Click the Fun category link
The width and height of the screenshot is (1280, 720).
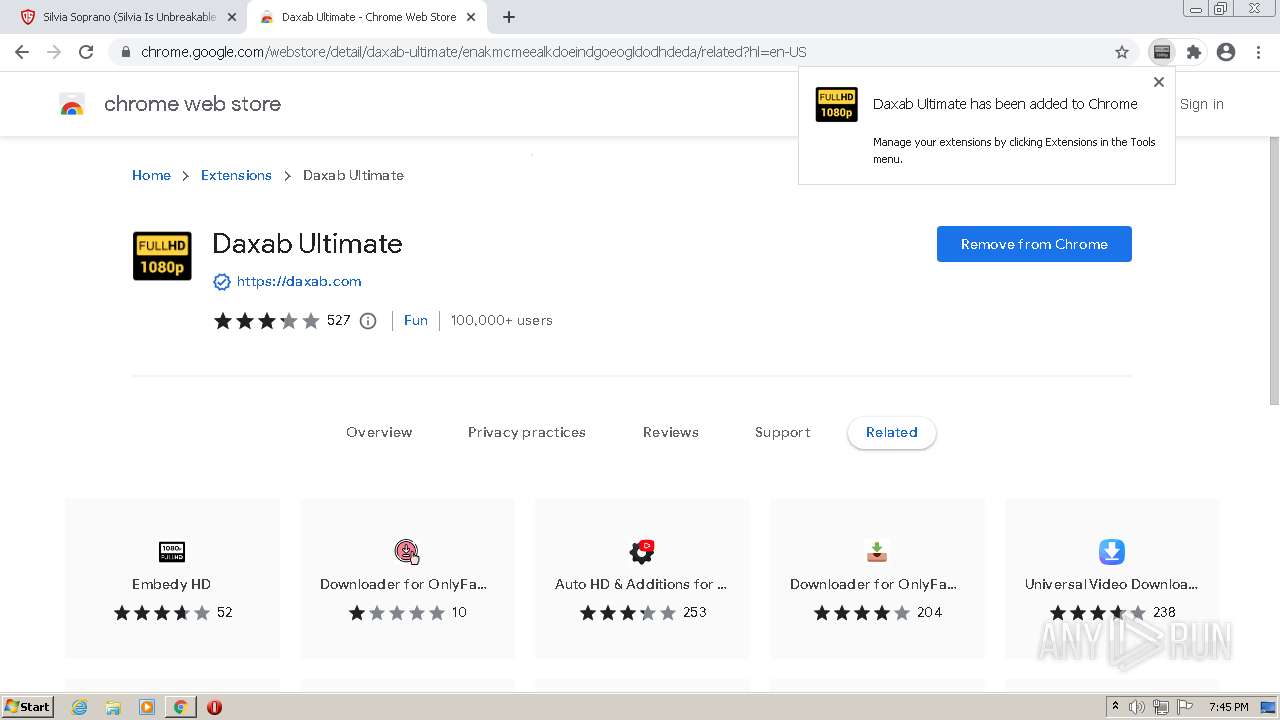[416, 321]
